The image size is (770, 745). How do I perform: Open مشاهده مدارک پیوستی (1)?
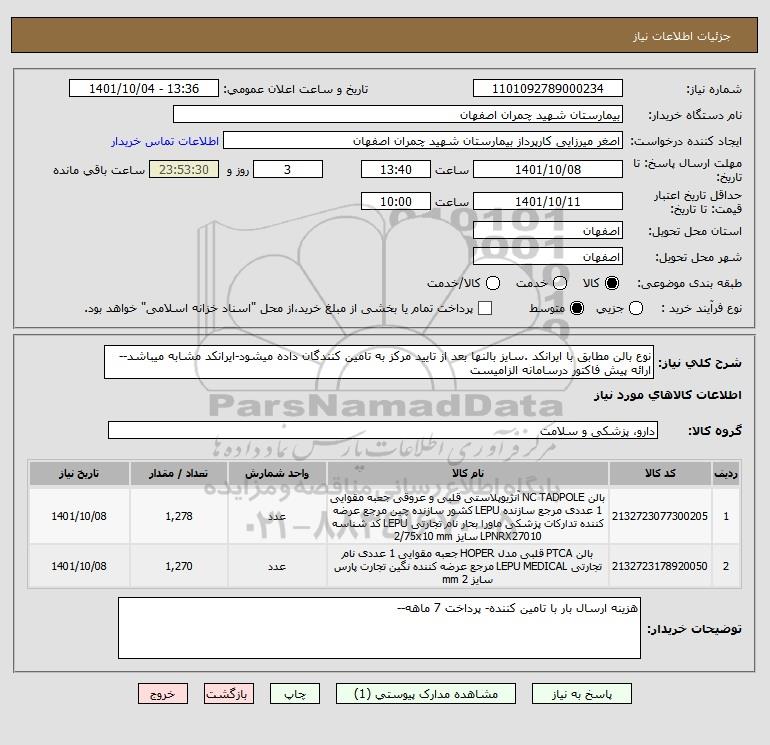pos(426,694)
